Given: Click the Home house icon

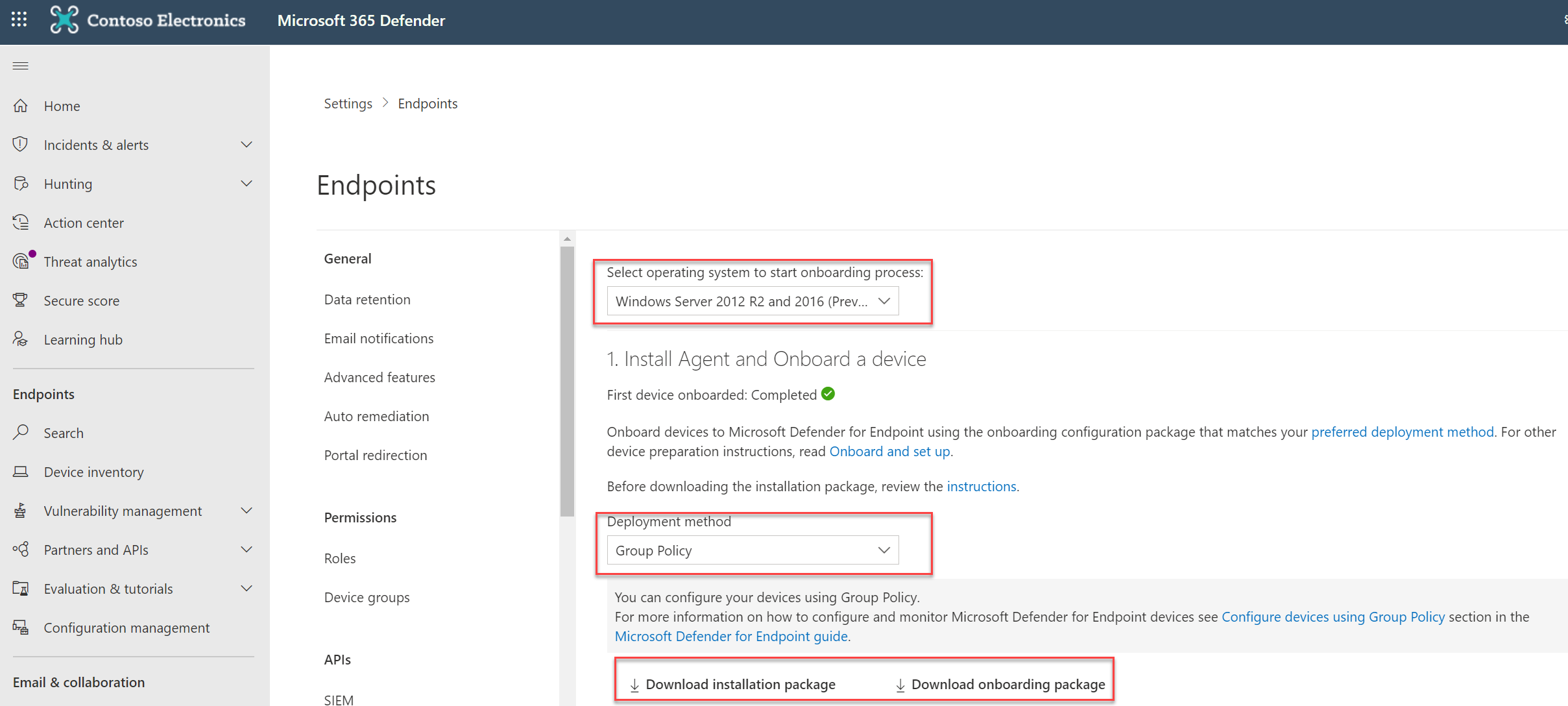Looking at the screenshot, I should 21,105.
